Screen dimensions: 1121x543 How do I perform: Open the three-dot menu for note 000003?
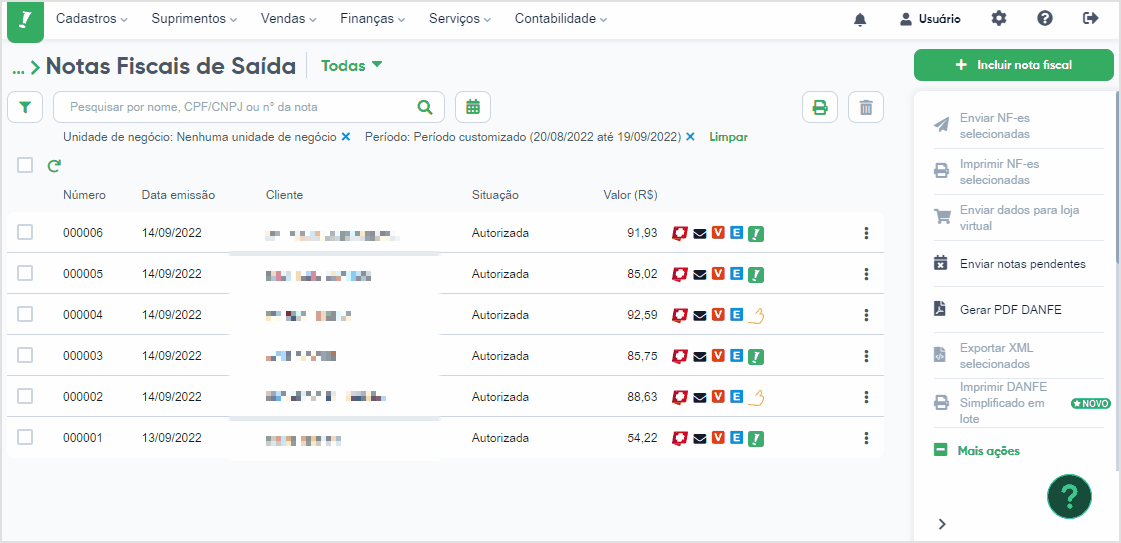click(866, 355)
